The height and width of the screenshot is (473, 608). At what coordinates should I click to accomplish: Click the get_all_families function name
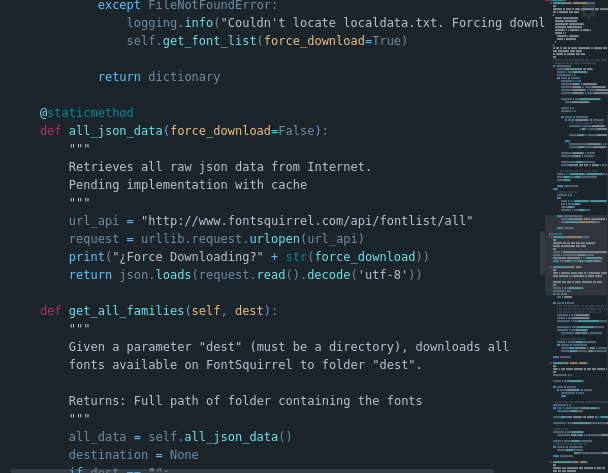(126, 311)
